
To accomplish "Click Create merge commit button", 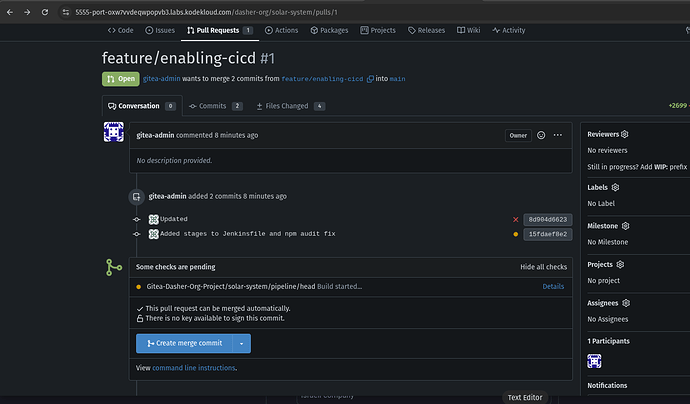I will click(184, 343).
